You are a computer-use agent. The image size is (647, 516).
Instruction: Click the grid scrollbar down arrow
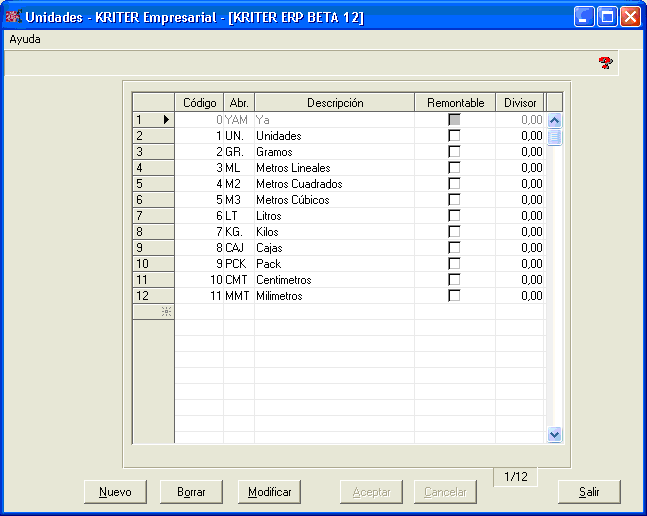pyautogui.click(x=554, y=434)
